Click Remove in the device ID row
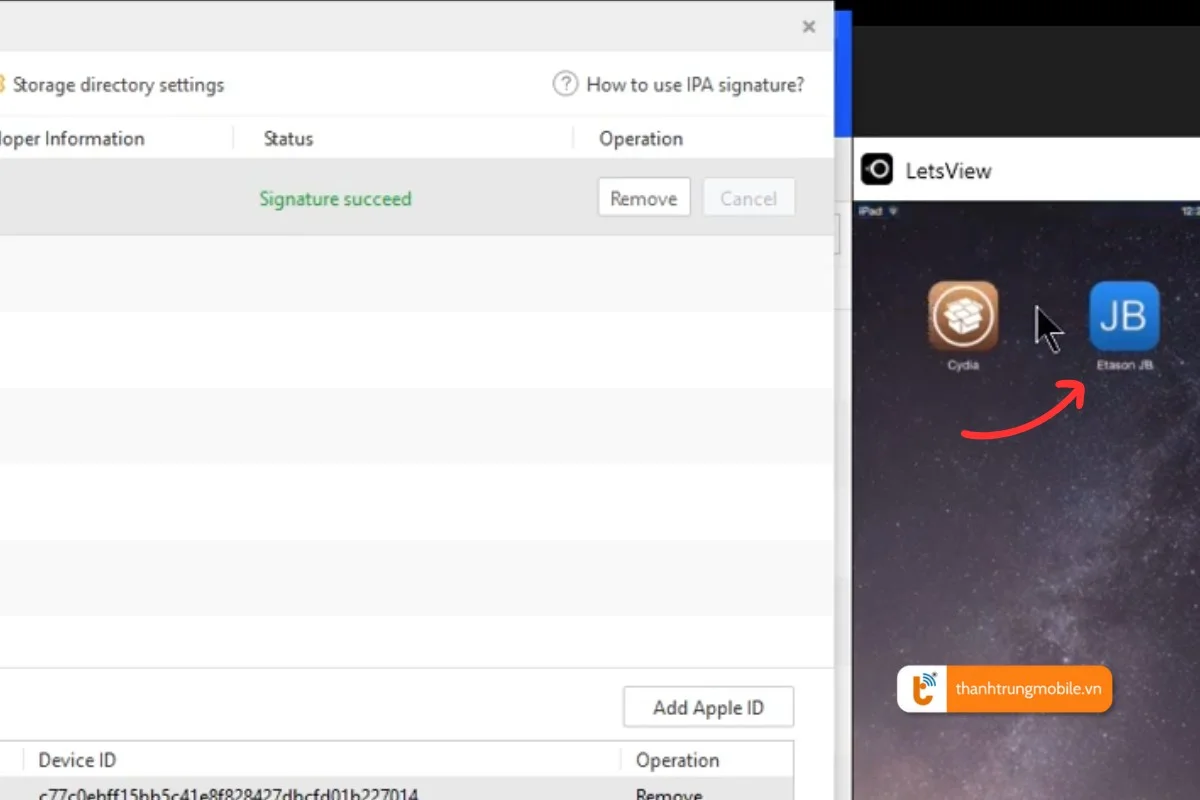This screenshot has width=1200, height=800. pos(668,794)
